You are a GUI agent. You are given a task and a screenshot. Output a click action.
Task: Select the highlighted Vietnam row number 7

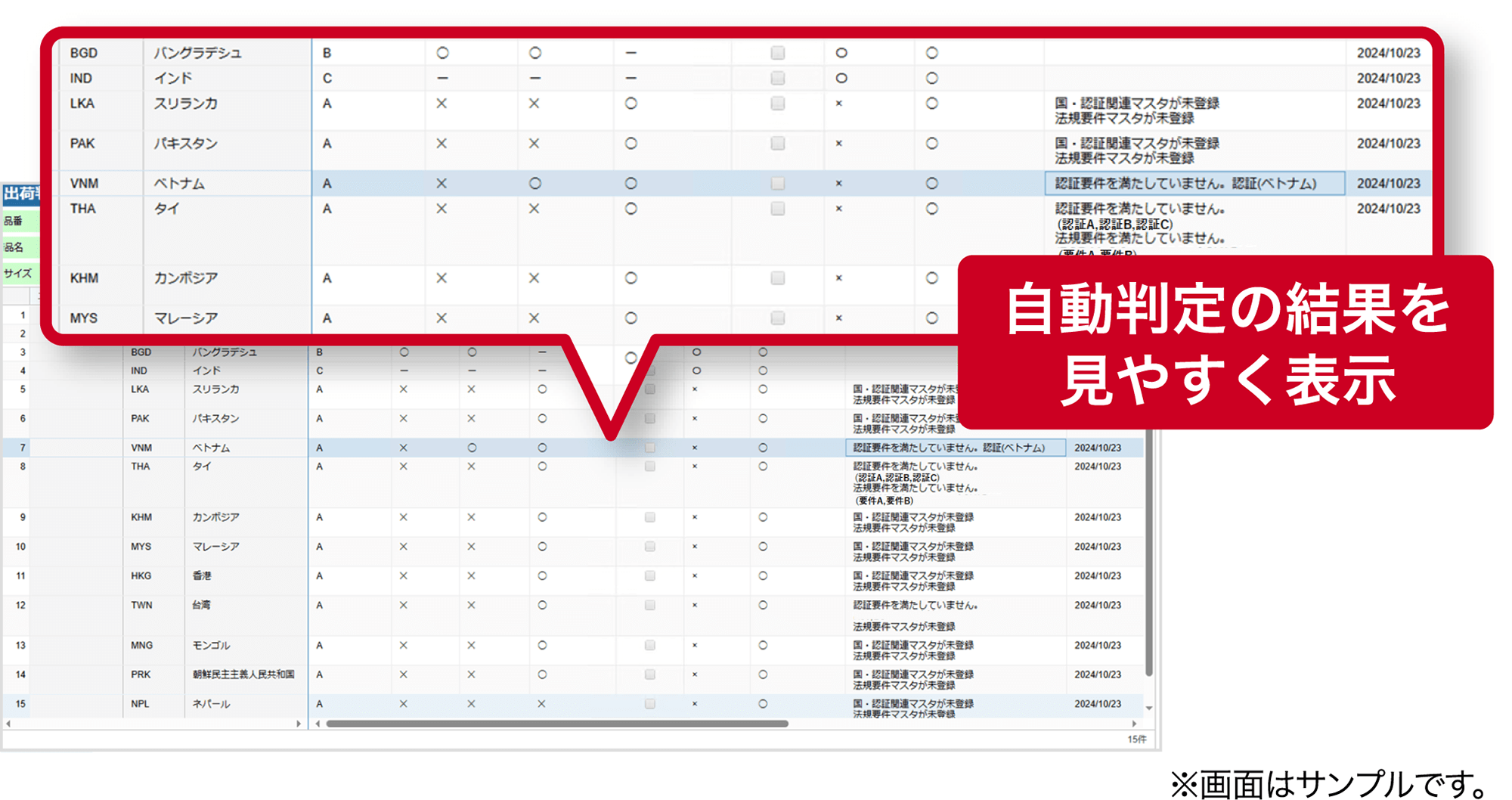tap(23, 447)
